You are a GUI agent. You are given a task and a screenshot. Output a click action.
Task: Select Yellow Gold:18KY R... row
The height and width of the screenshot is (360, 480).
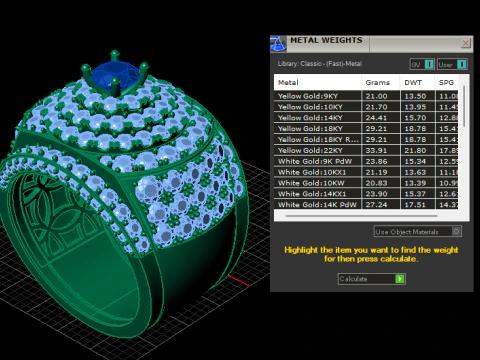[366, 139]
